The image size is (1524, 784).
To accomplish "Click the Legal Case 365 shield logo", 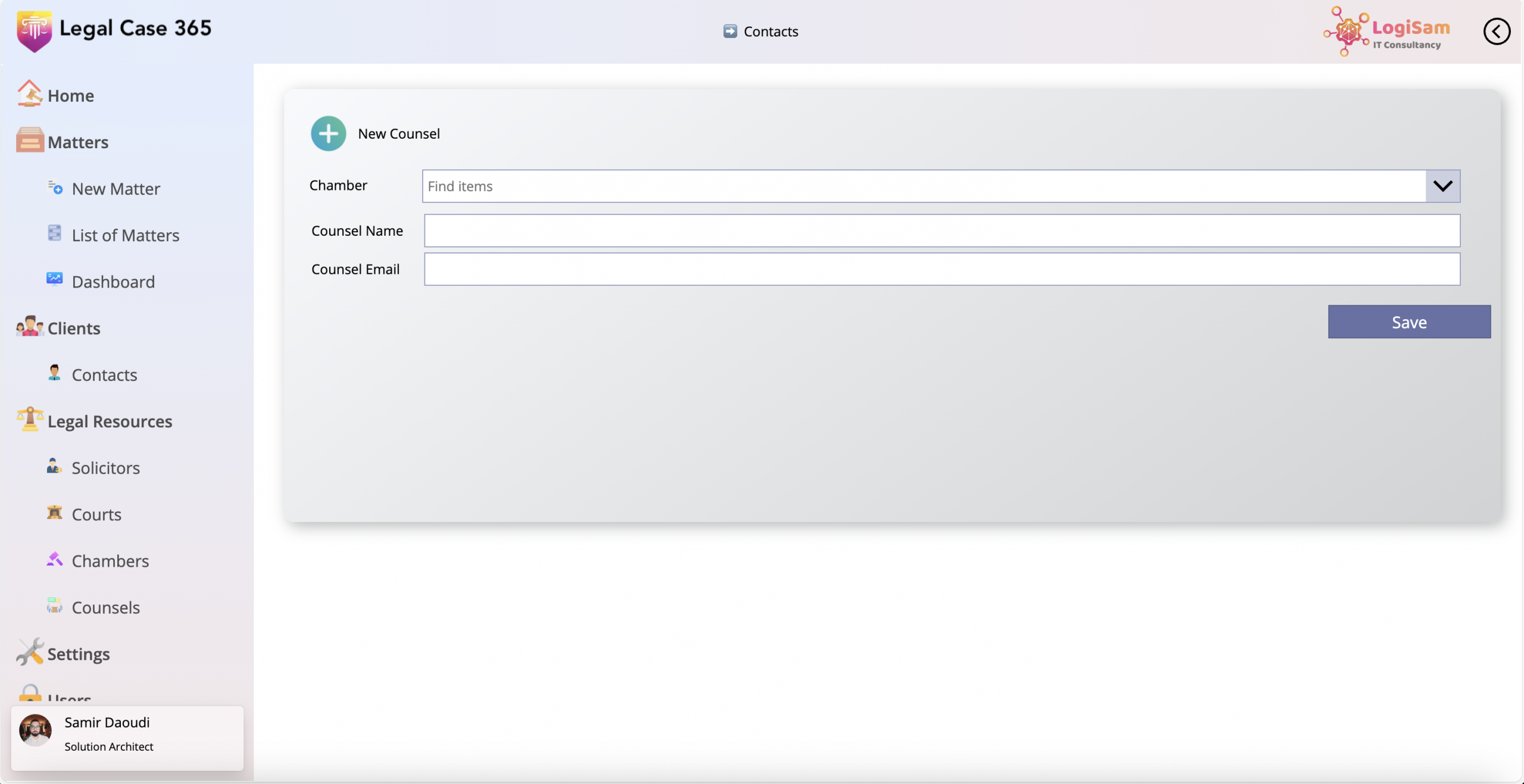I will pyautogui.click(x=34, y=31).
